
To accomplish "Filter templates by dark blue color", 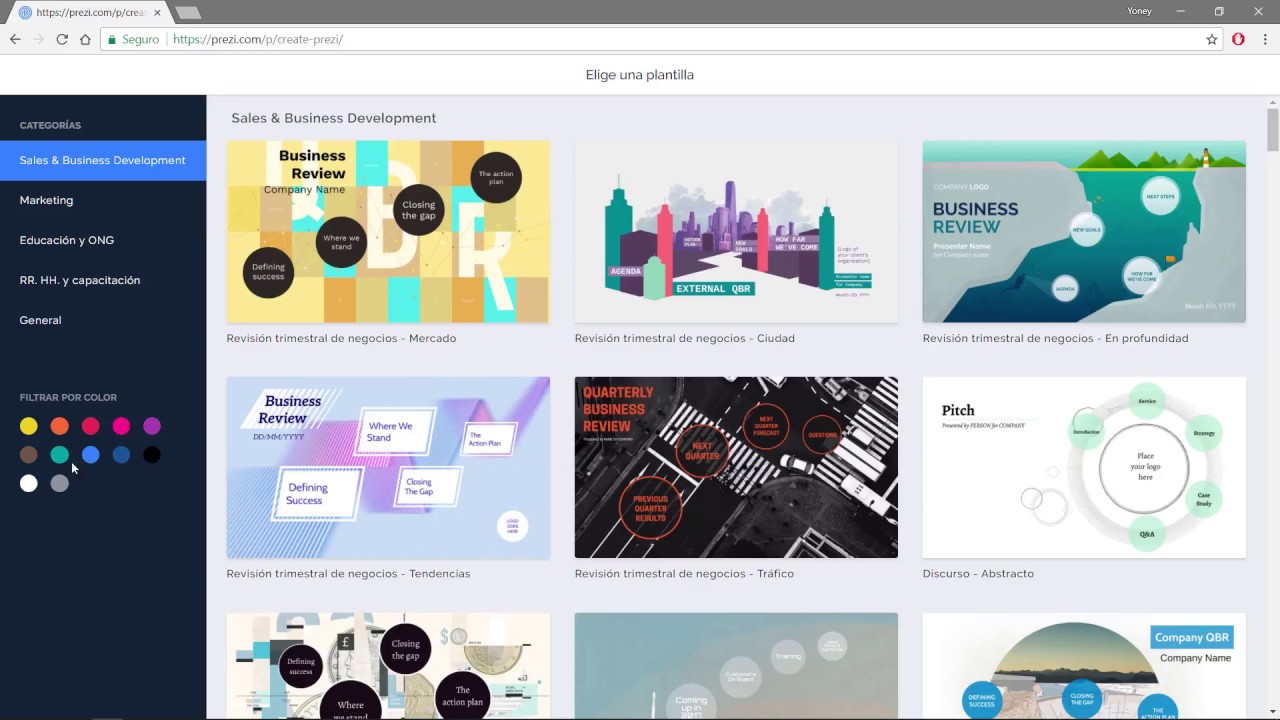I will pyautogui.click(x=121, y=455).
